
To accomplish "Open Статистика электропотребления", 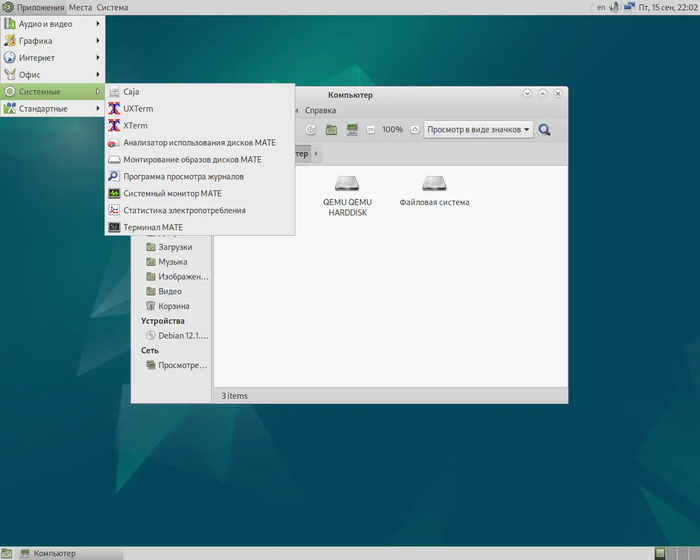I will (200, 210).
